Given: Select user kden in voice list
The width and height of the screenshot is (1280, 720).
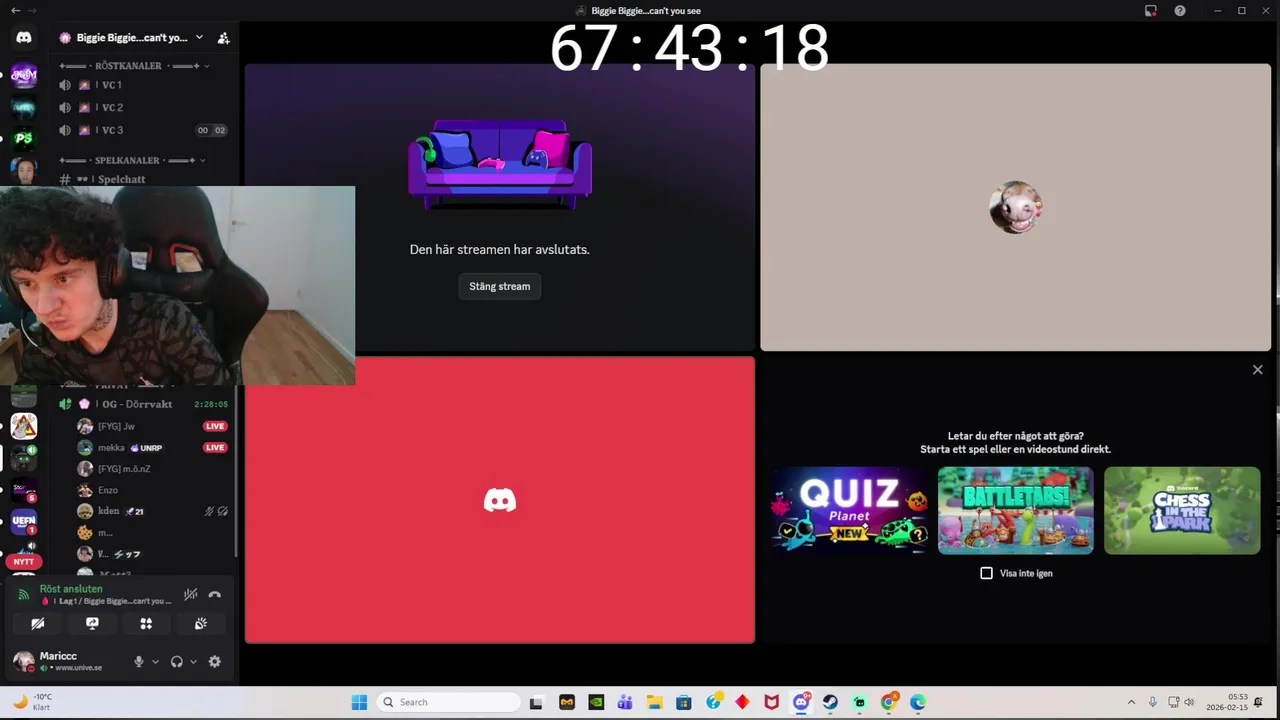Looking at the screenshot, I should click(153, 511).
